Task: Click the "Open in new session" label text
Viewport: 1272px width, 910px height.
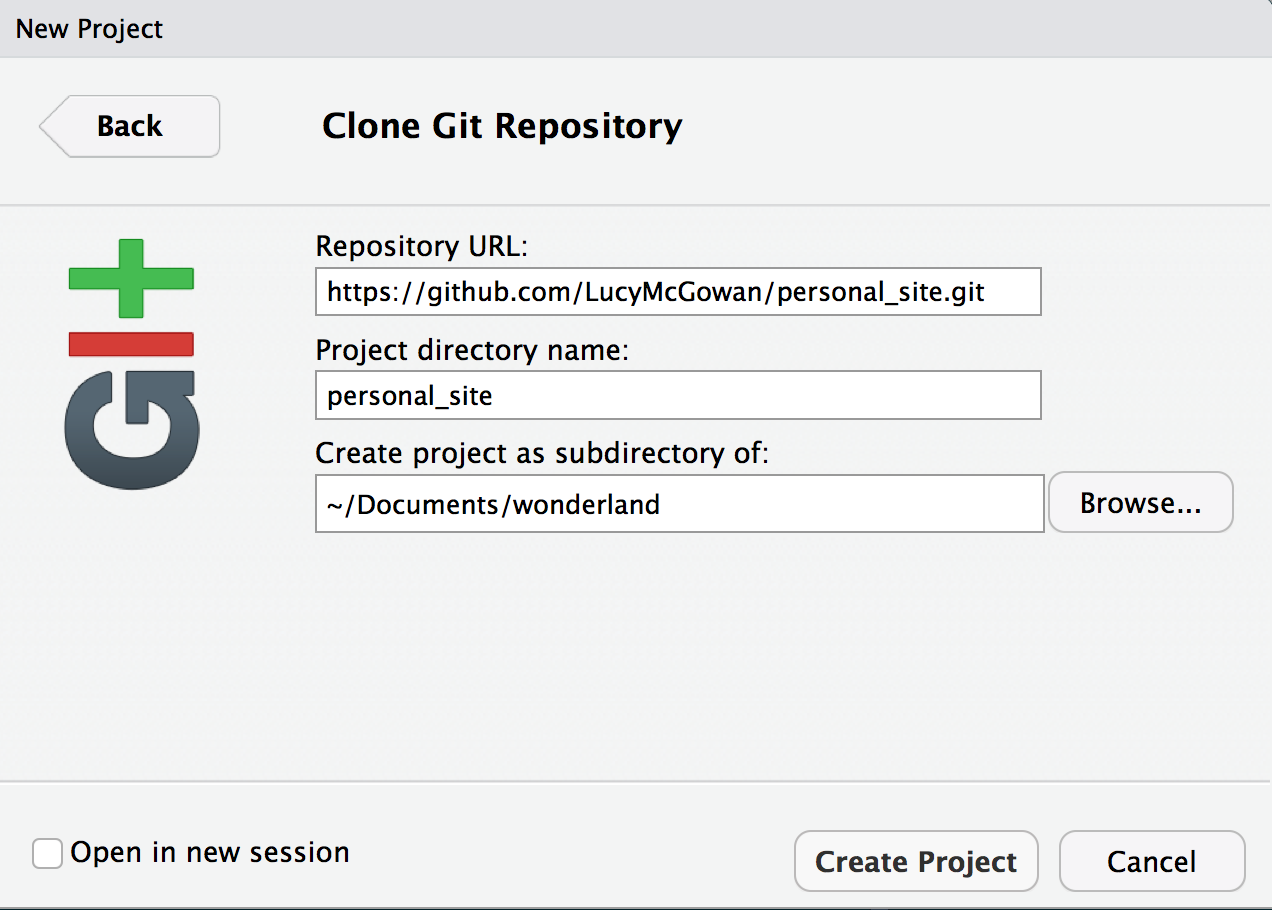Action: click(x=210, y=853)
